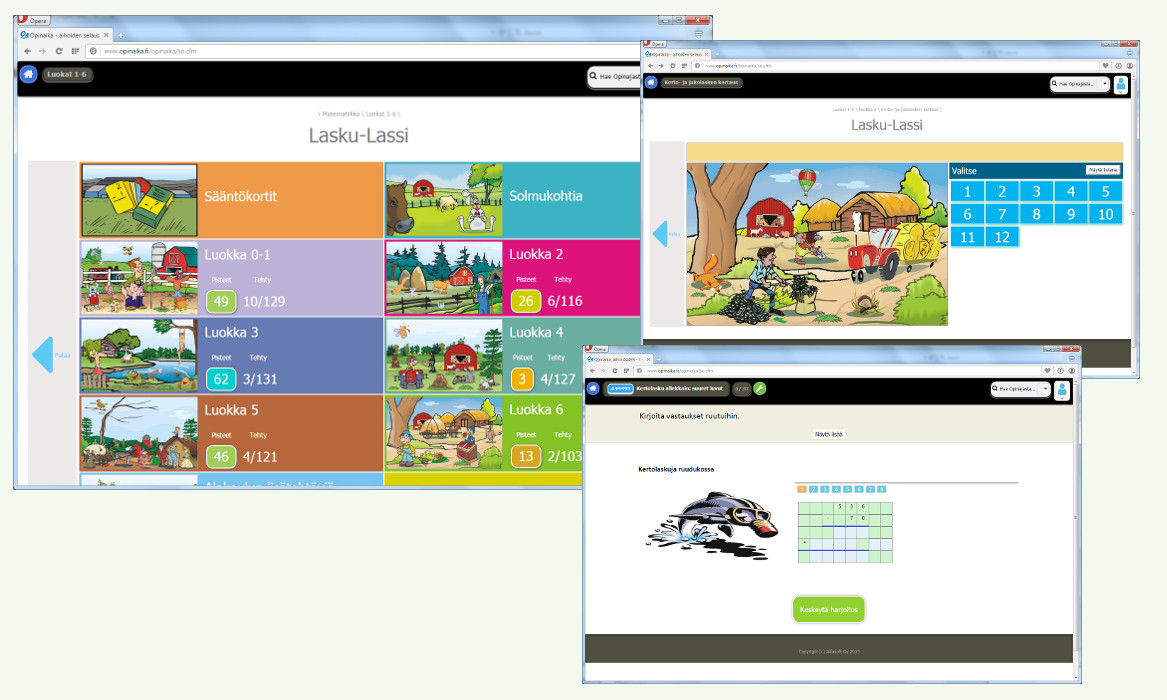Viewport: 1167px width, 700px height.
Task: Click the Luokka 3 lake scene thumbnail
Action: coord(139,356)
